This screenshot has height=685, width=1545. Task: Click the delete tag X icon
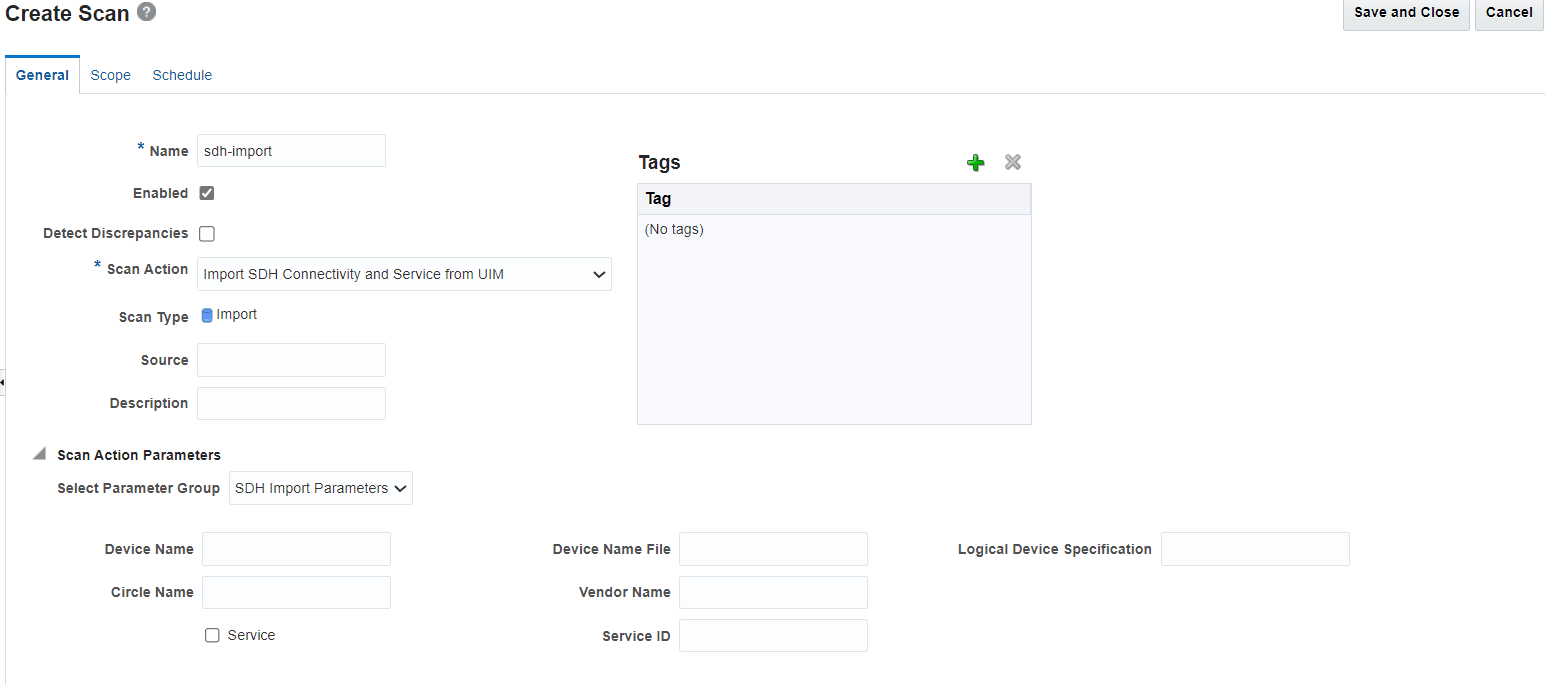point(1012,162)
